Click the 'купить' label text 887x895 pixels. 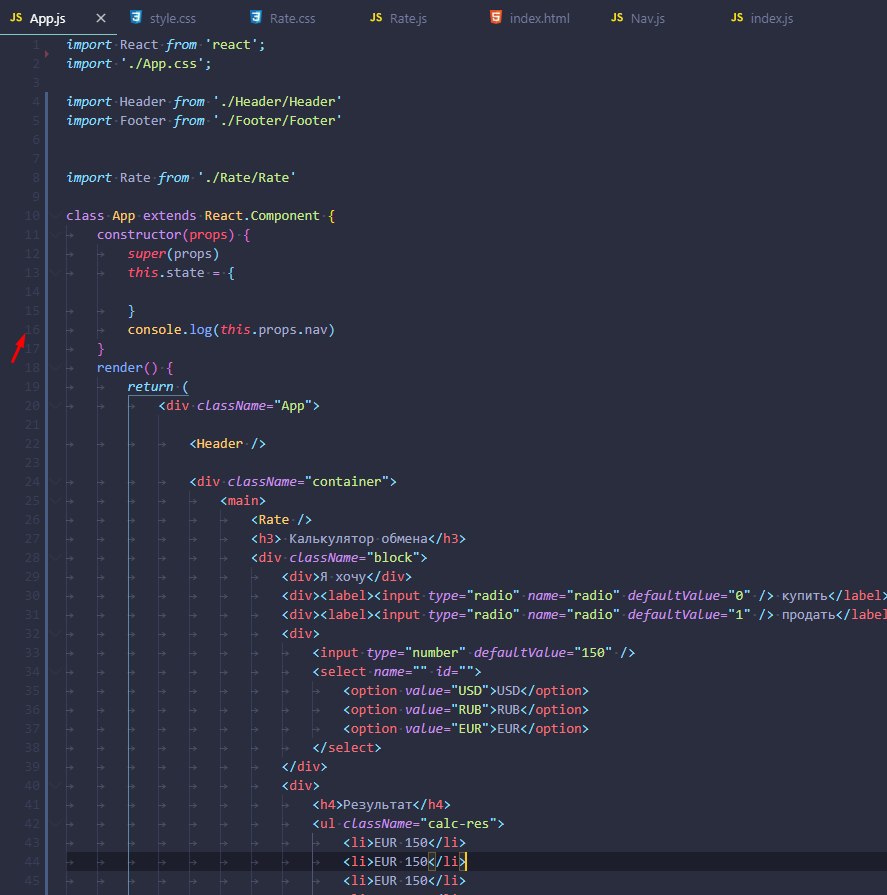(x=804, y=596)
